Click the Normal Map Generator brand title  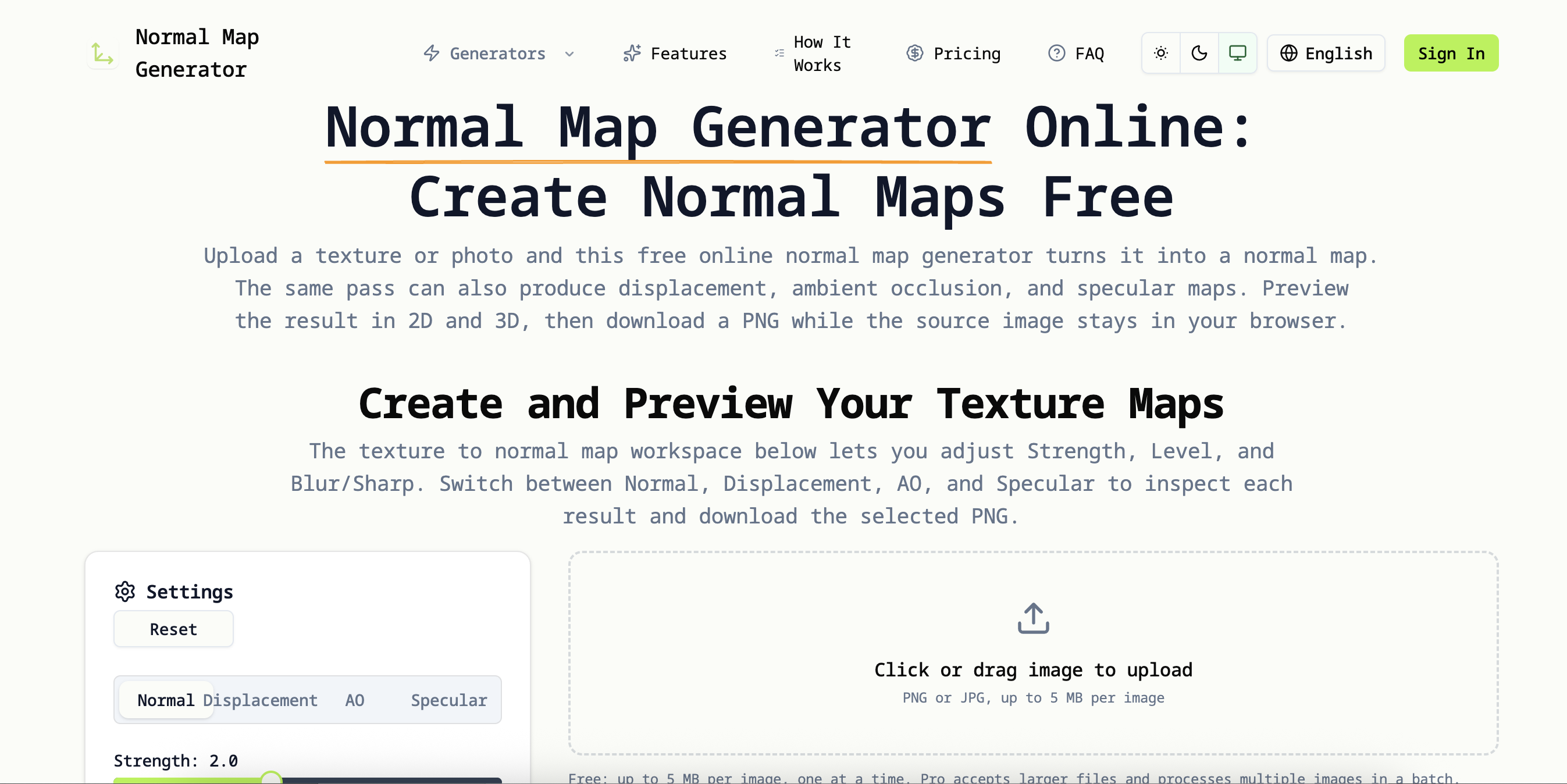(x=197, y=54)
